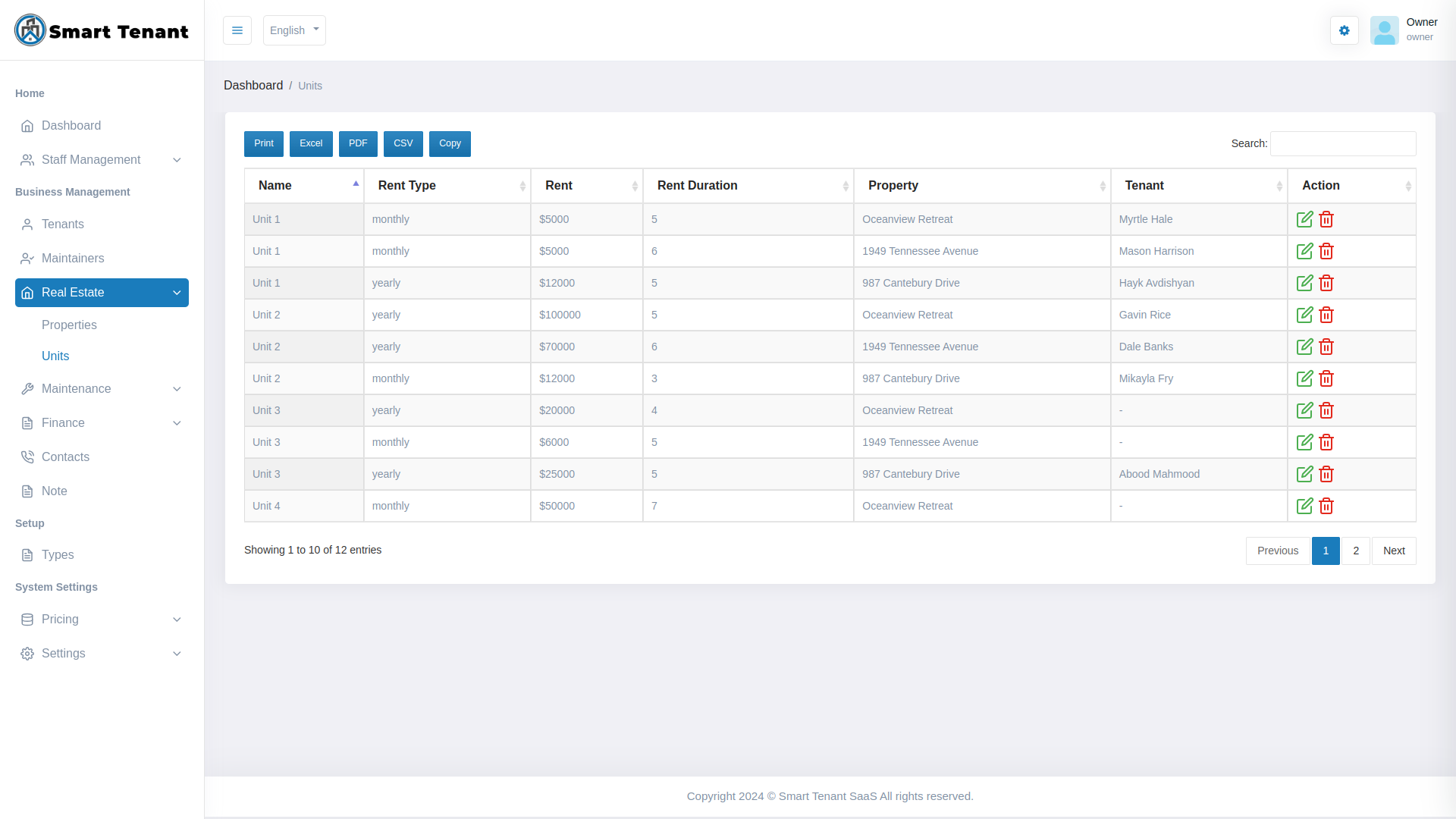Image resolution: width=1456 pixels, height=819 pixels.
Task: Select the Tenants icon in the sidebar
Action: [x=27, y=224]
